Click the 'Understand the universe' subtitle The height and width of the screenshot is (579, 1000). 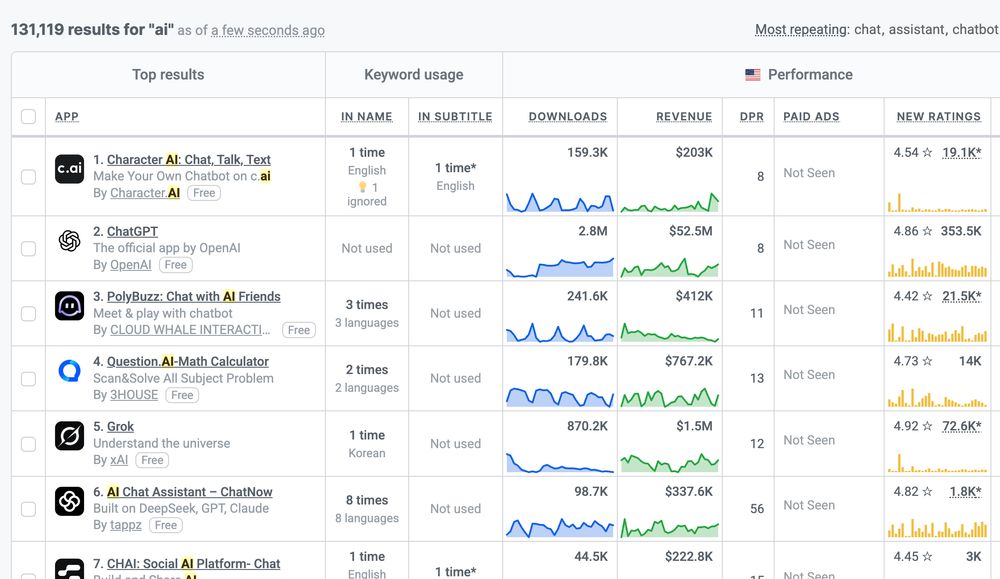click(161, 443)
